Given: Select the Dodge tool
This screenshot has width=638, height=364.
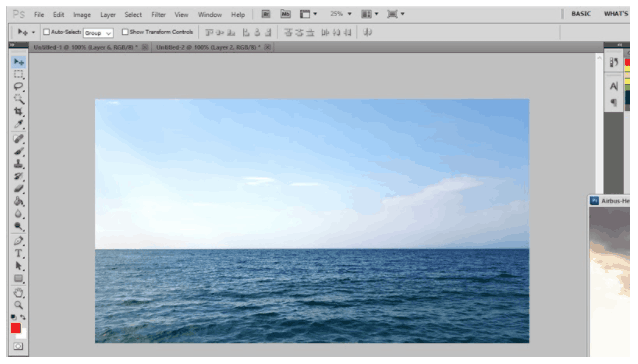Looking at the screenshot, I should (19, 226).
